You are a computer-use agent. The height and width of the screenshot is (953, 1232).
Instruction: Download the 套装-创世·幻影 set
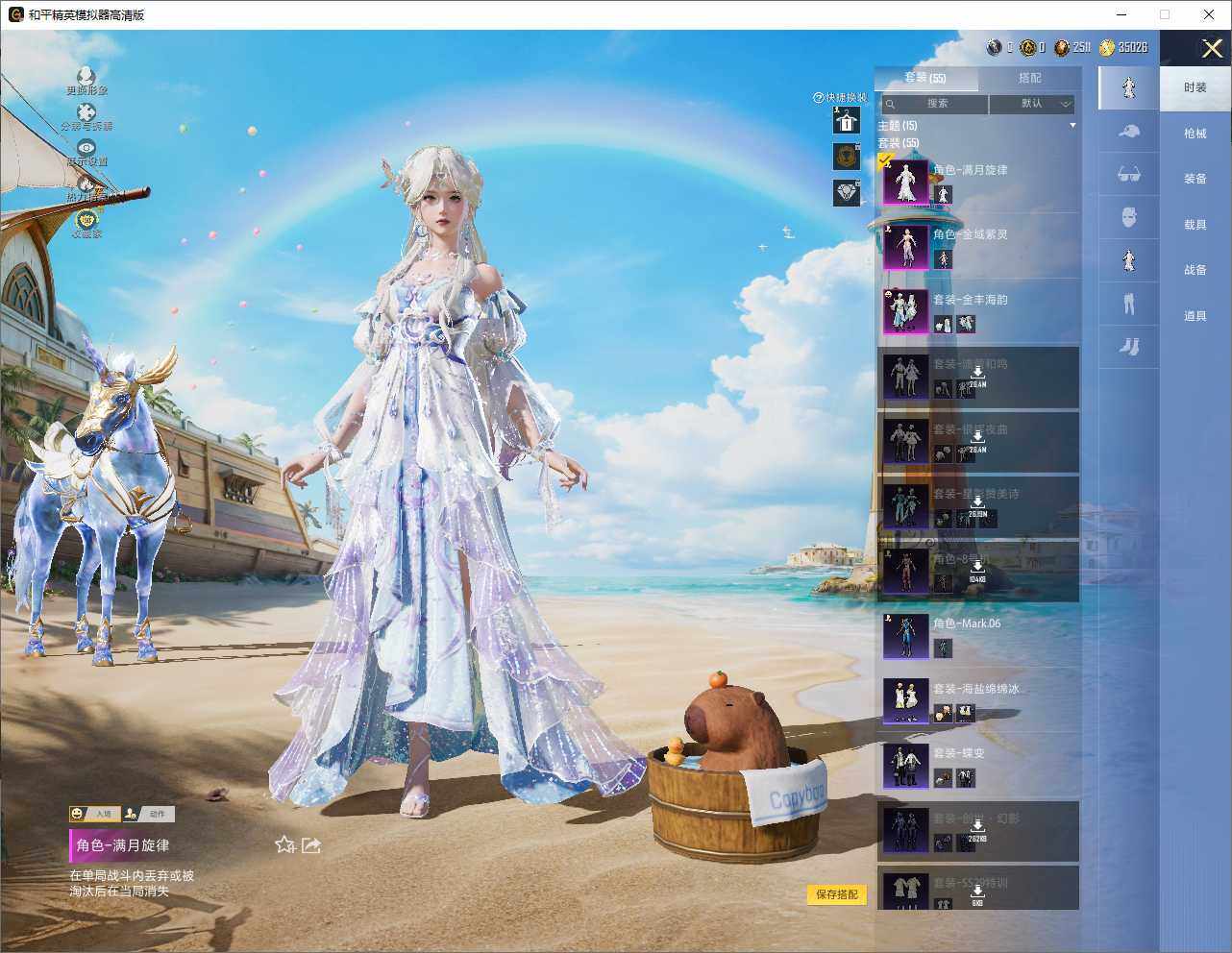(x=977, y=830)
